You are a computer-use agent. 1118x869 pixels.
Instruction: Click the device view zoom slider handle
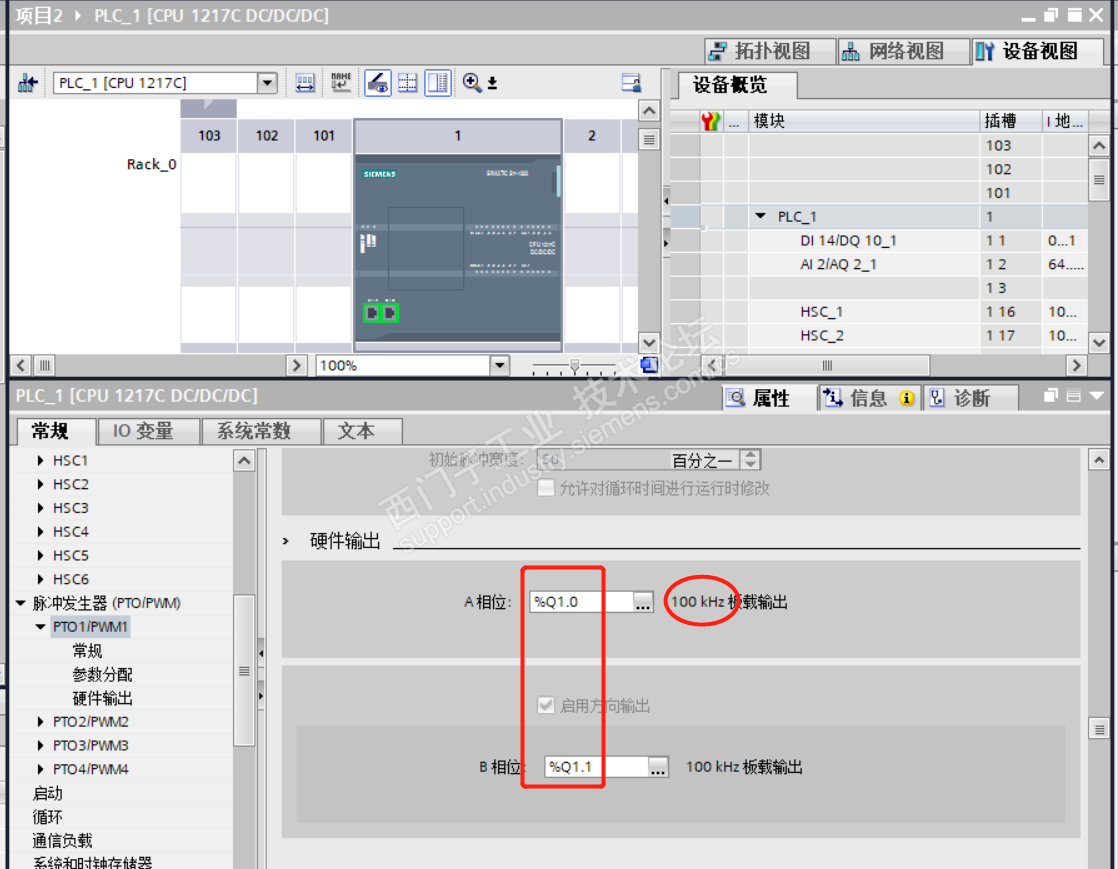(575, 366)
